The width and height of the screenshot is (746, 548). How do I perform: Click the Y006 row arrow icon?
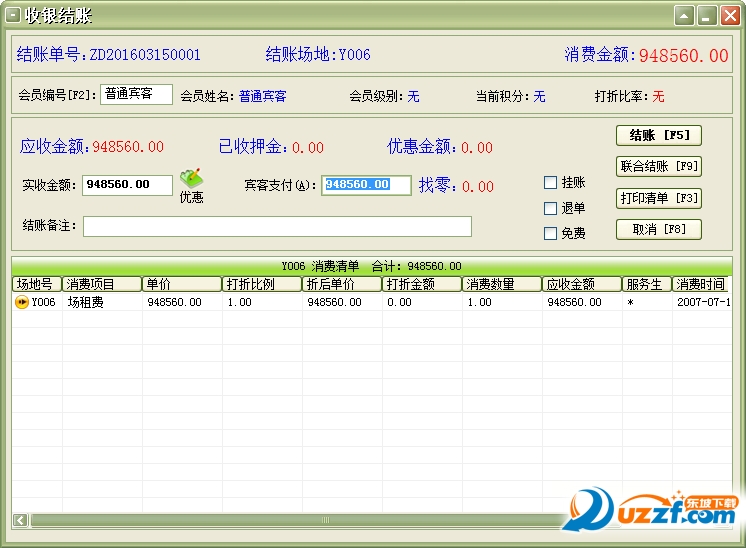21,302
